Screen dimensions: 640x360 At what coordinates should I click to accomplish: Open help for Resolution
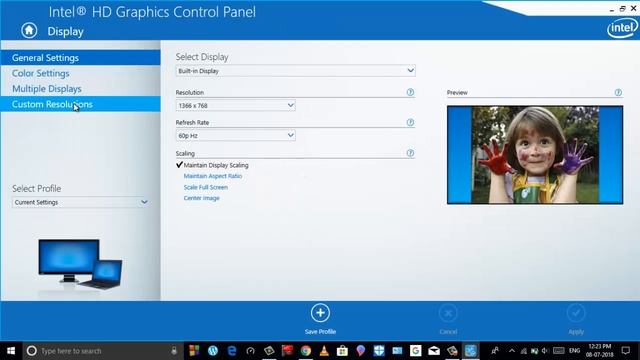pyautogui.click(x=410, y=92)
